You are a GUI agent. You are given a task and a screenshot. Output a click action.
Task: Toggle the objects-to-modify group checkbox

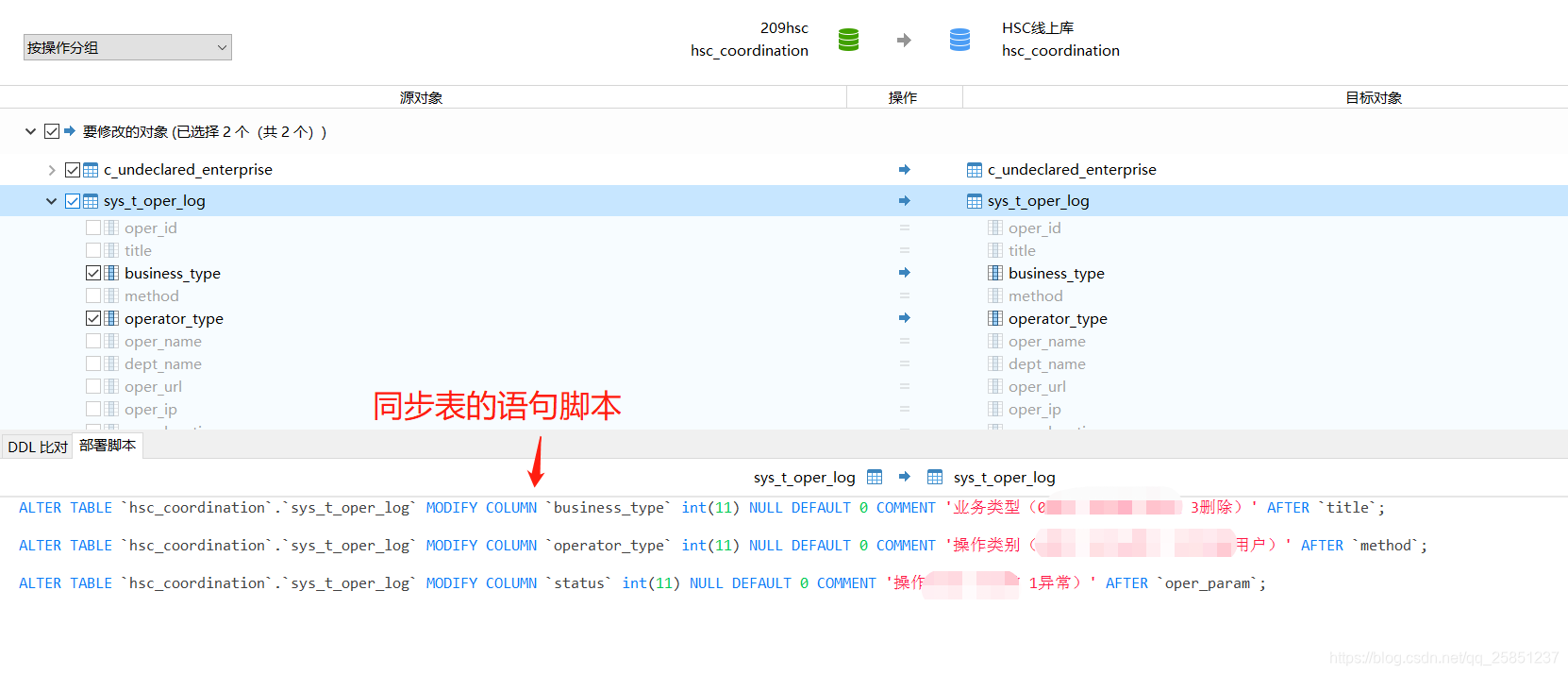(x=52, y=131)
